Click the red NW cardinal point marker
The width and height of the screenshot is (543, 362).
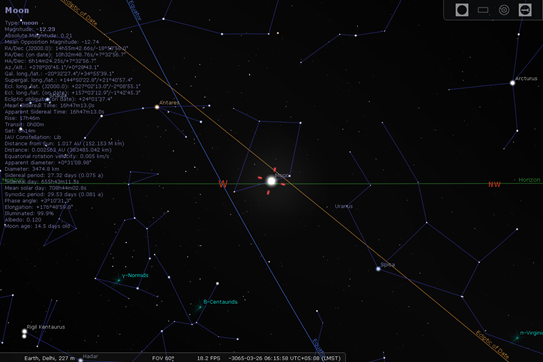coord(494,184)
